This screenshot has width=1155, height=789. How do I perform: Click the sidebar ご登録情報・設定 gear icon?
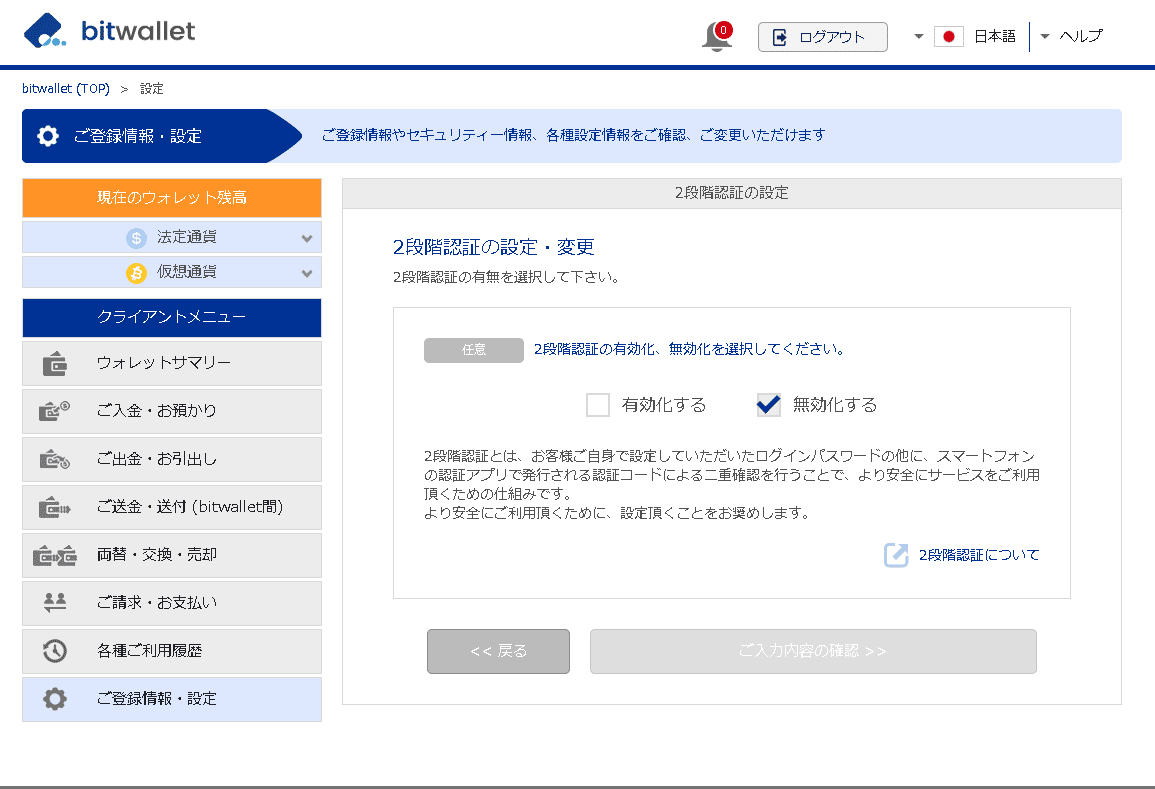click(x=55, y=698)
